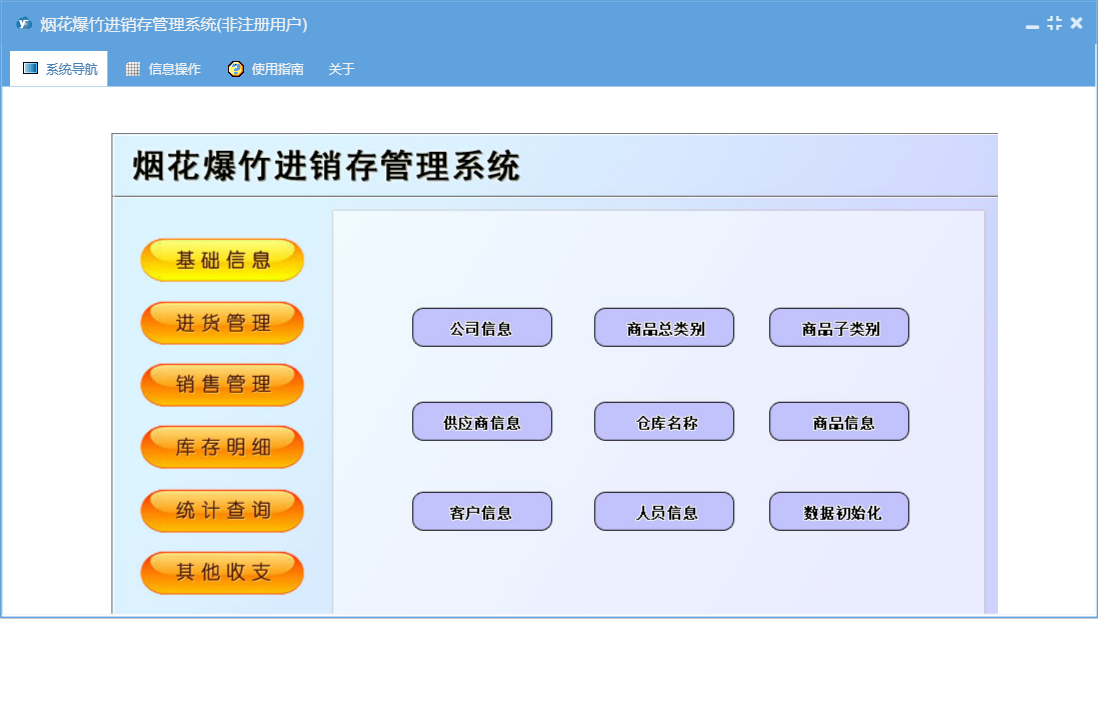Viewport: 1098px width, 728px height.
Task: Close the application window
Action: pyautogui.click(x=1076, y=23)
